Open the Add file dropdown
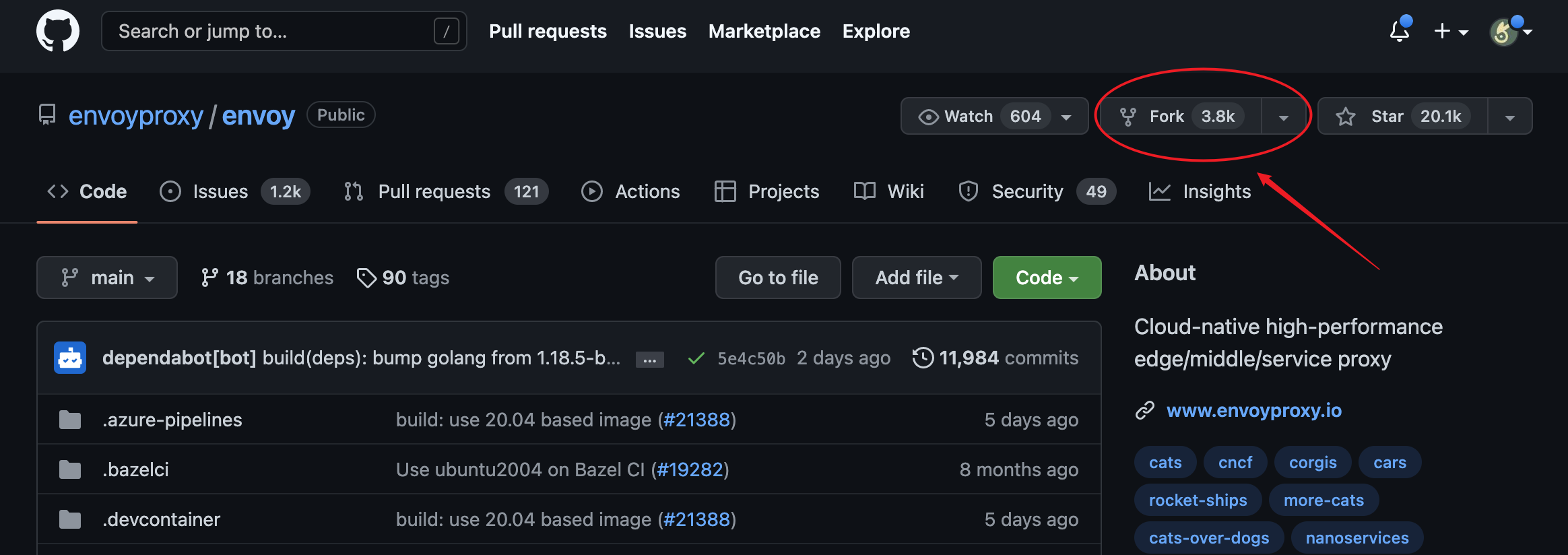Image resolution: width=1568 pixels, height=555 pixels. tap(917, 277)
